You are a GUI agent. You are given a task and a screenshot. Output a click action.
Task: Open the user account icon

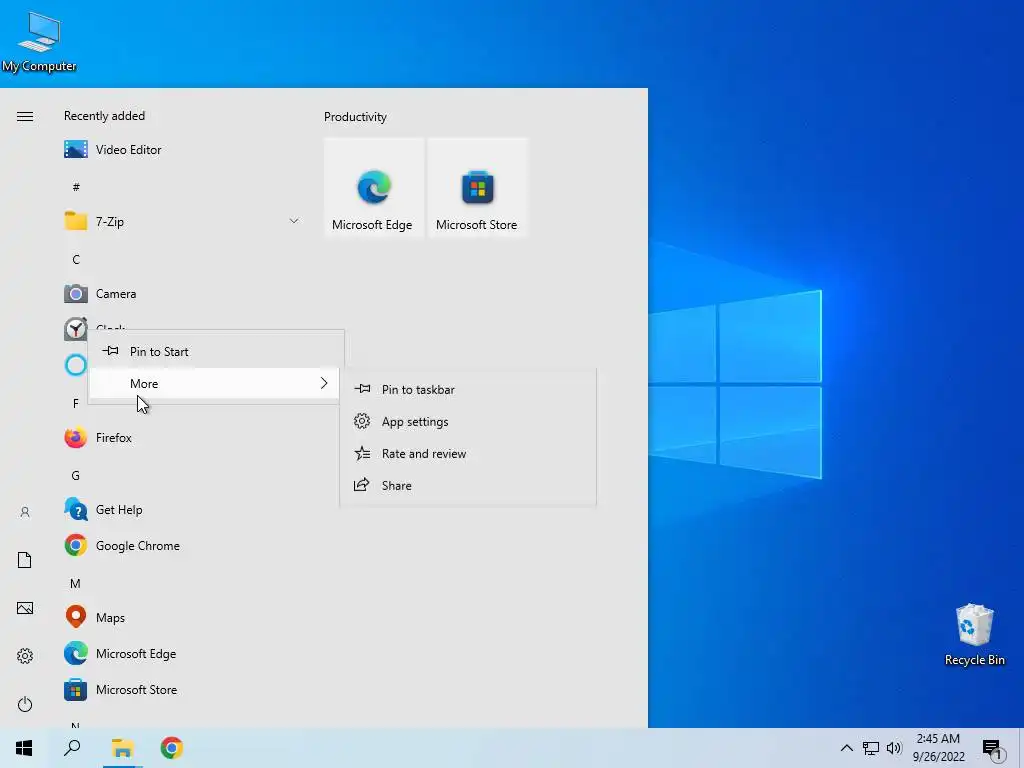pyautogui.click(x=25, y=512)
